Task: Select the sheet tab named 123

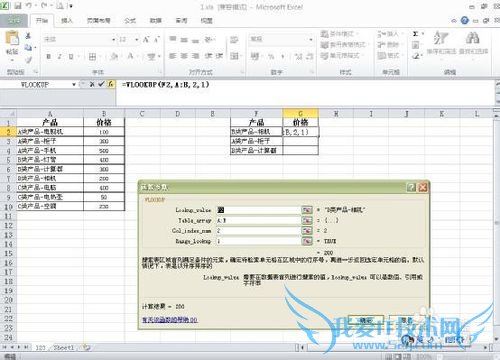Action: click(x=40, y=348)
